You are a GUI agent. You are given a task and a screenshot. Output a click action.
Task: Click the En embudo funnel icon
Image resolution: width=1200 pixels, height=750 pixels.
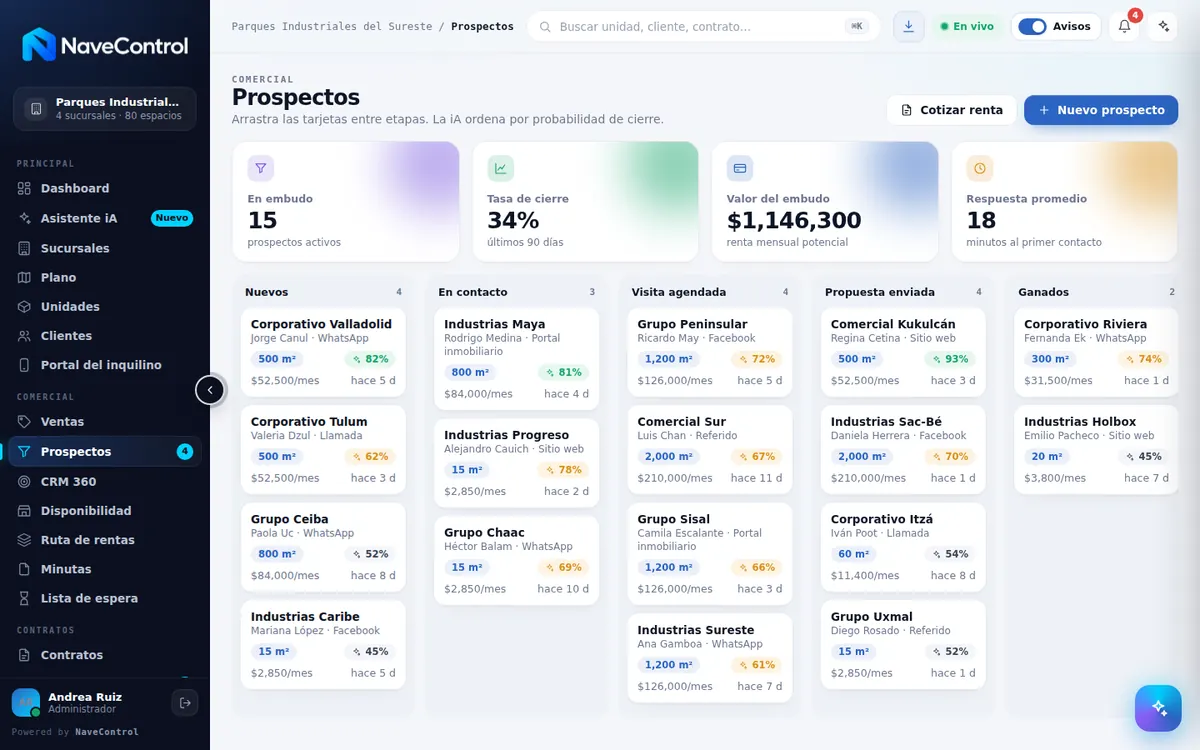tap(261, 168)
